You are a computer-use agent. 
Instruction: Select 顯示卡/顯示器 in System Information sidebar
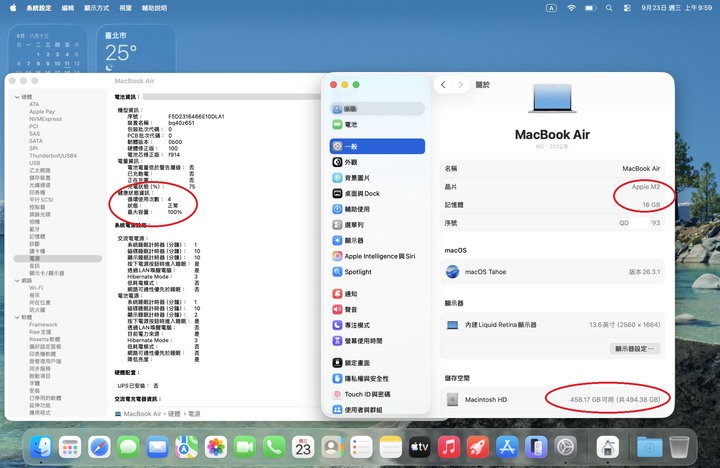click(47, 273)
